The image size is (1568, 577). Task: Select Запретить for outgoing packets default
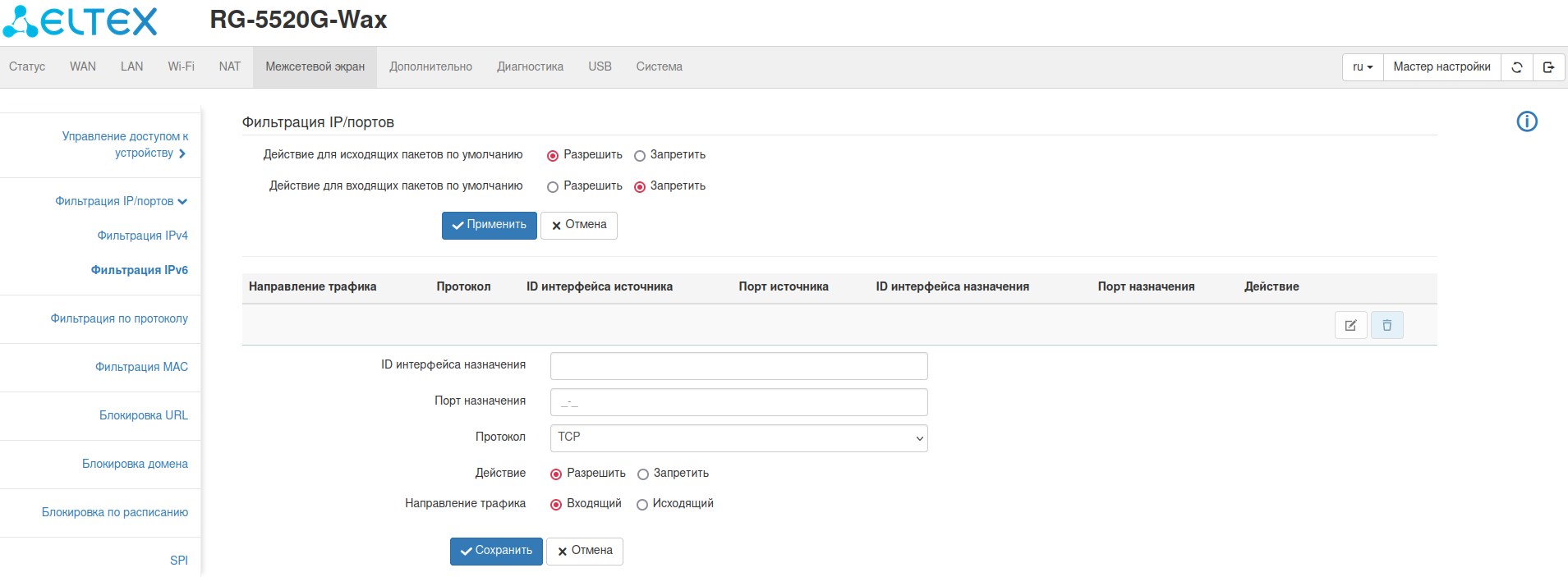tap(640, 156)
